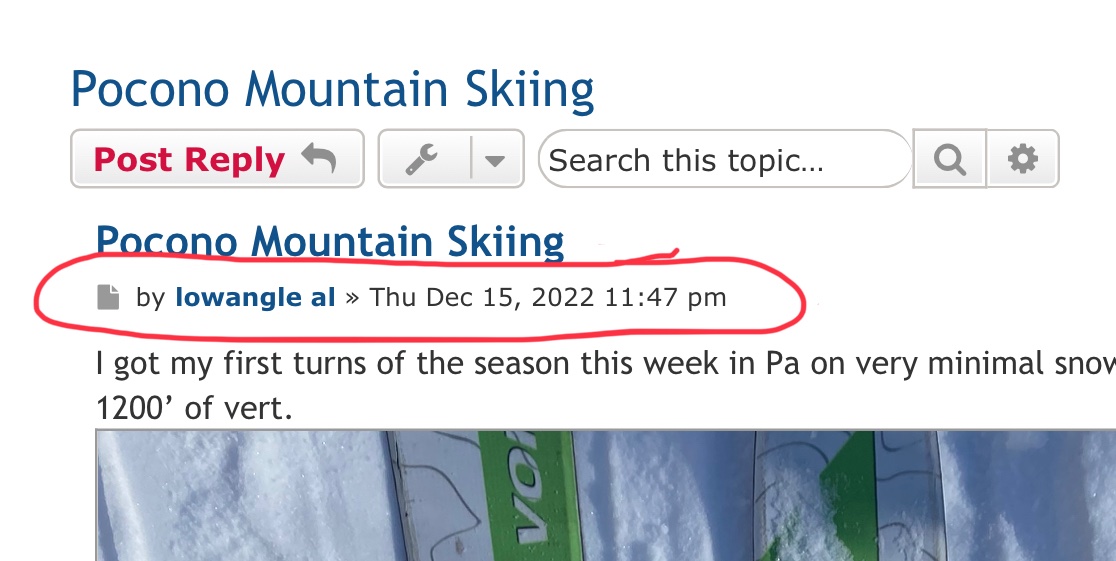Open the post subject link 'Pocono Mountain Skiing'
The height and width of the screenshot is (561, 1116).
[x=330, y=241]
